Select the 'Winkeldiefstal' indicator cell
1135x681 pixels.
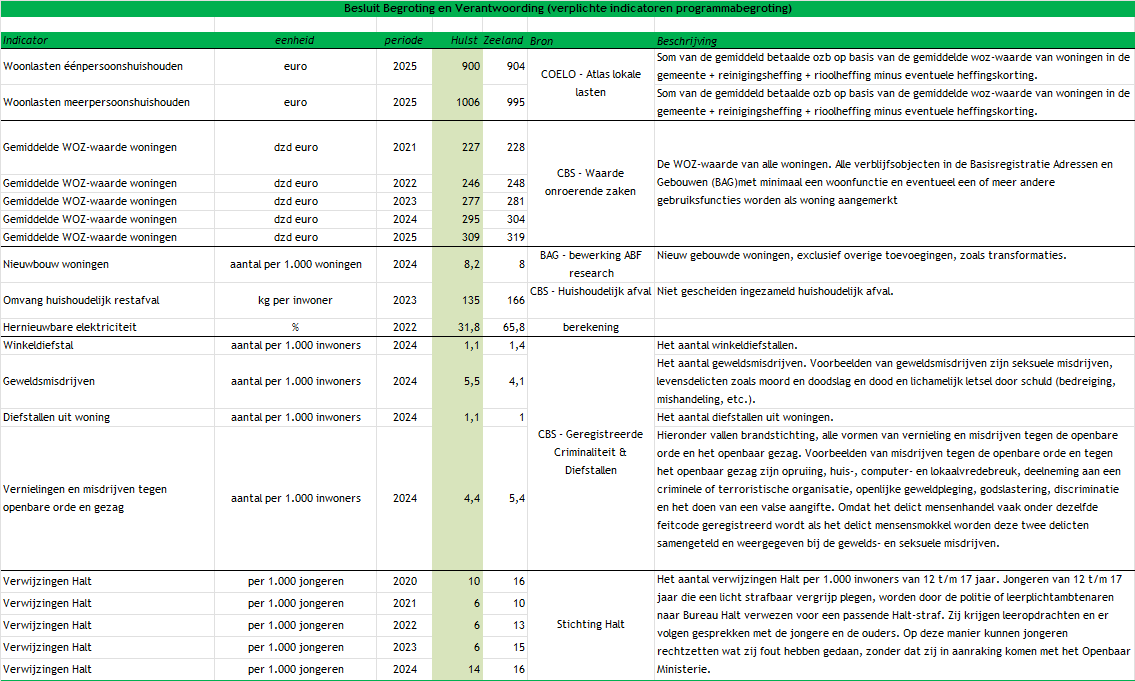click(38, 345)
